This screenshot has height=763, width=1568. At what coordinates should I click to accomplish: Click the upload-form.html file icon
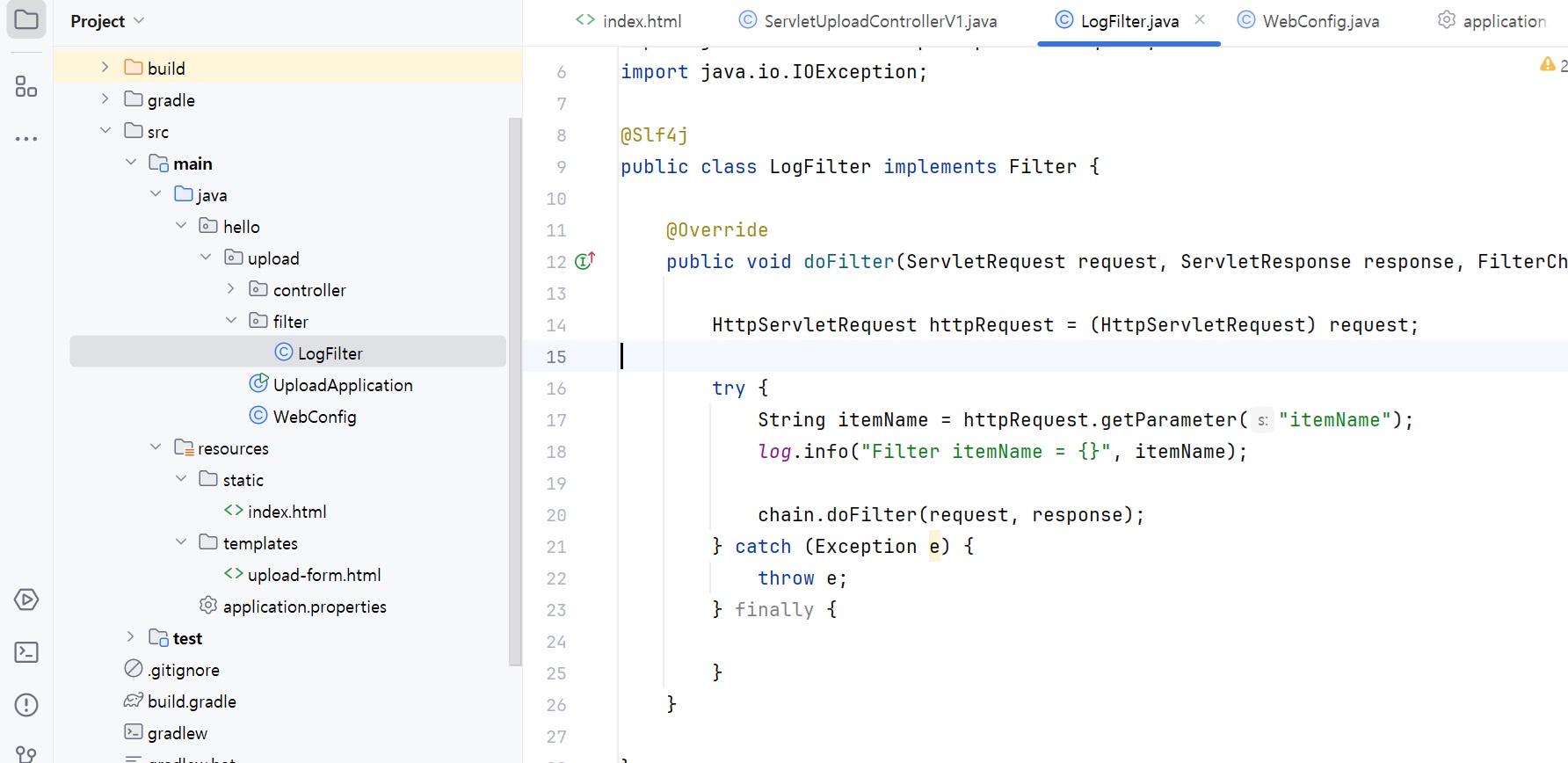coord(234,574)
